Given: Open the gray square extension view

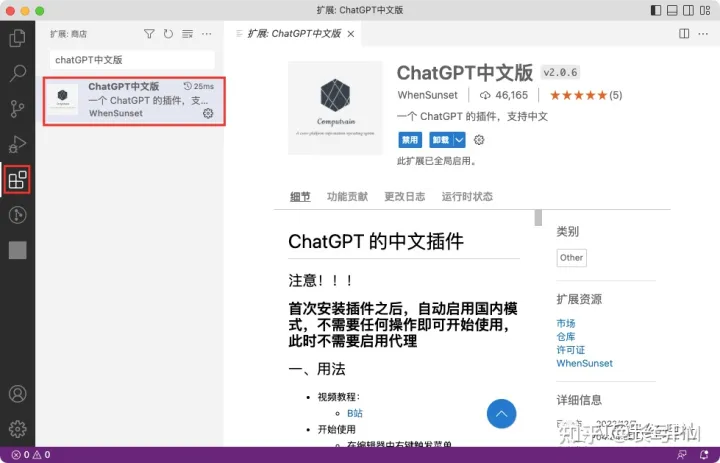Looking at the screenshot, I should (17, 250).
